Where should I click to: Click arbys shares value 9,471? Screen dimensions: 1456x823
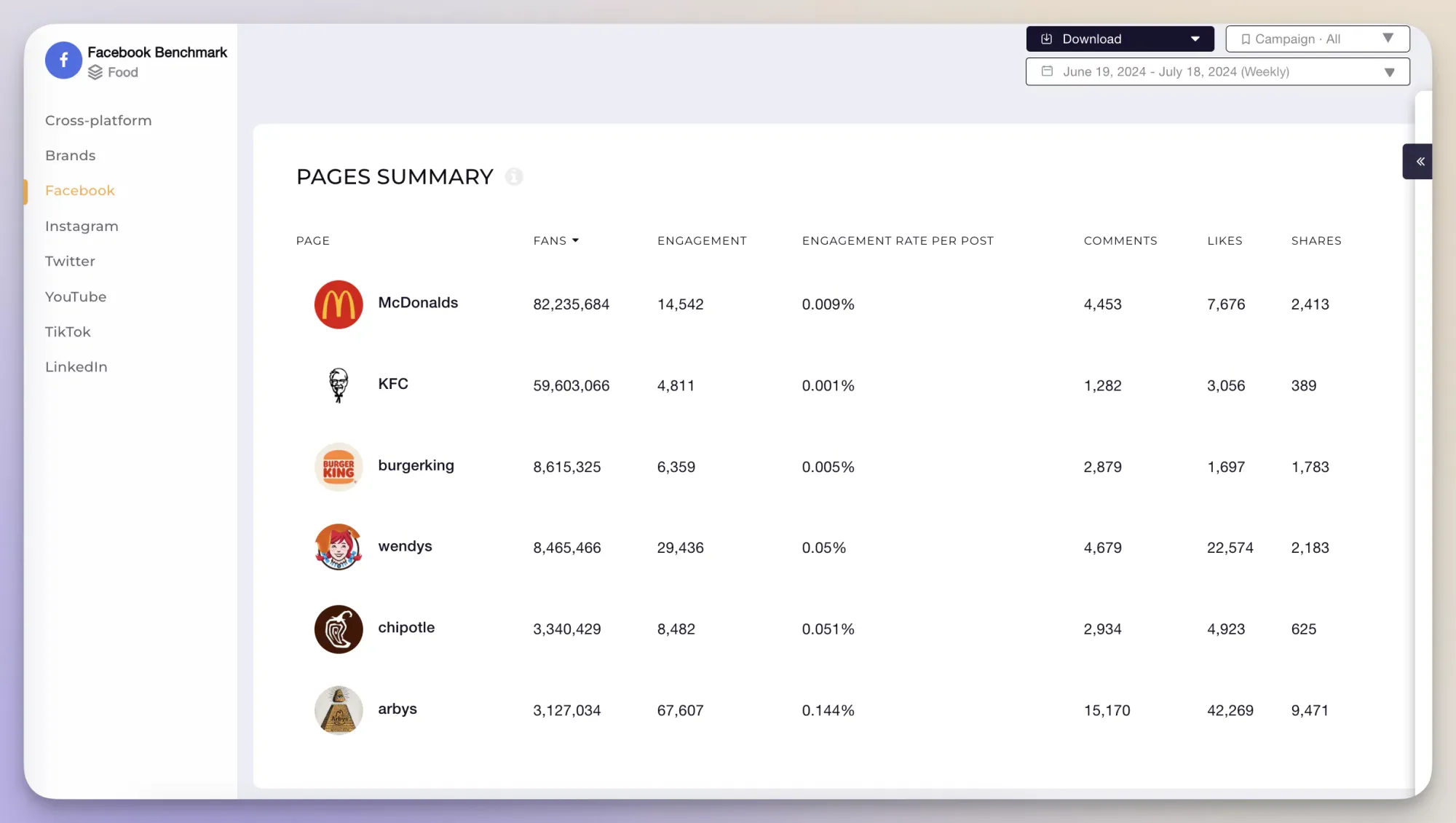[1310, 711]
